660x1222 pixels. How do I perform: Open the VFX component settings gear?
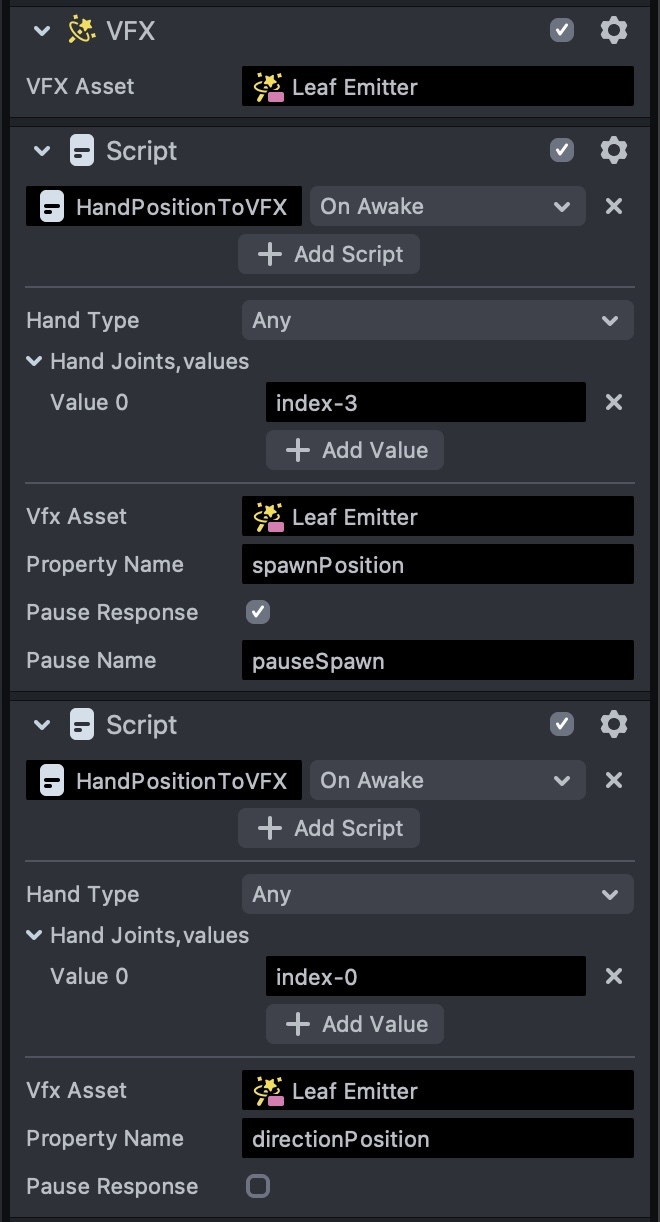[x=613, y=31]
